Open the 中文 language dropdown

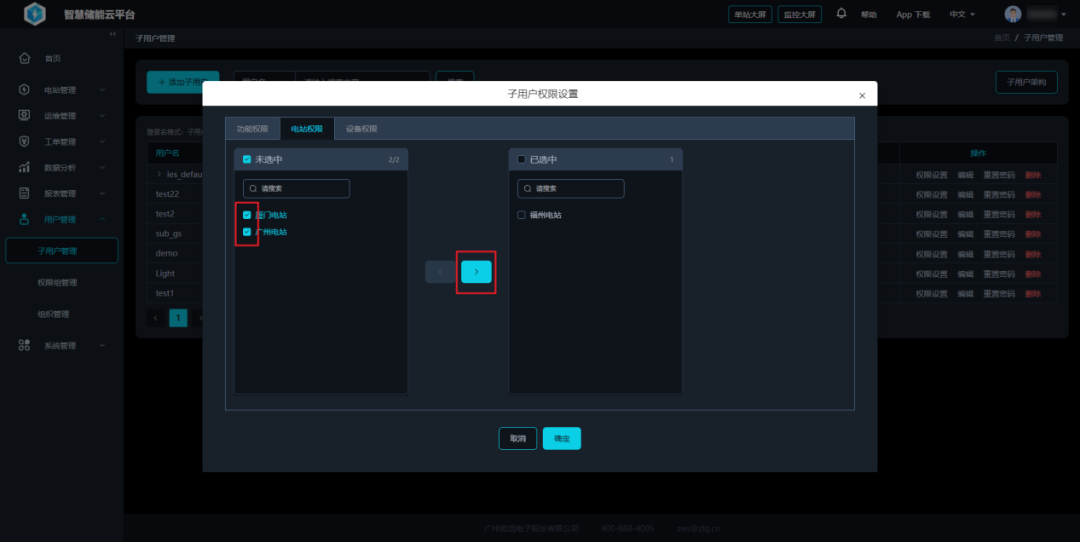coord(962,14)
